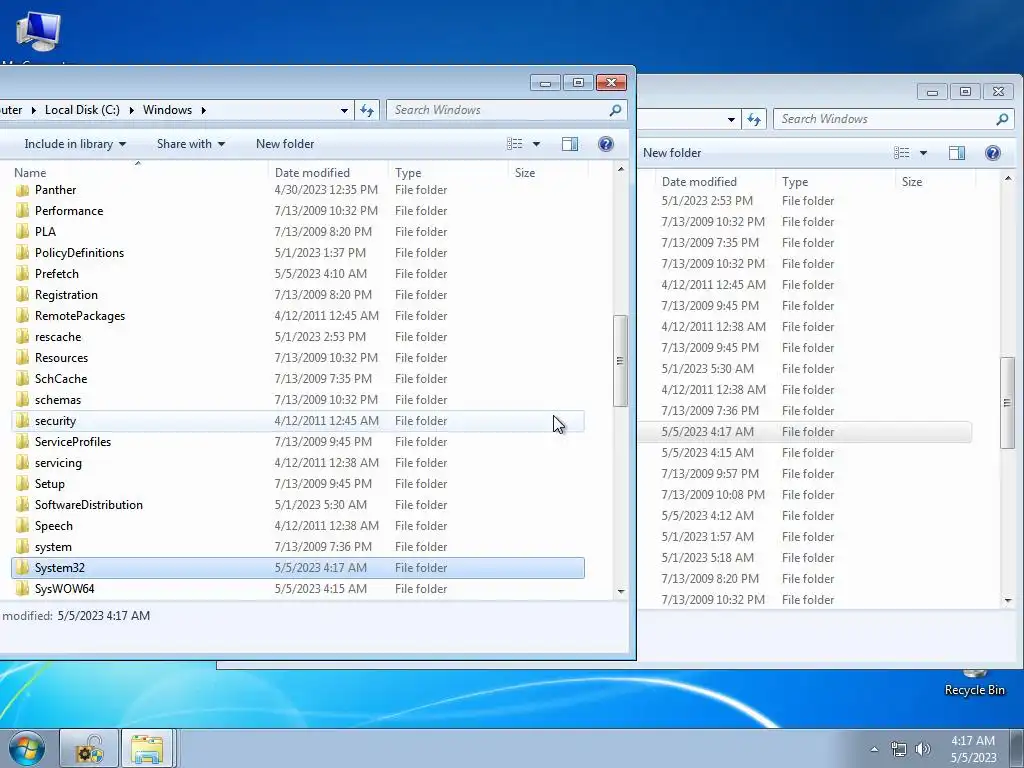The image size is (1024, 768).
Task: Open view options arrow in back window
Action: point(923,153)
